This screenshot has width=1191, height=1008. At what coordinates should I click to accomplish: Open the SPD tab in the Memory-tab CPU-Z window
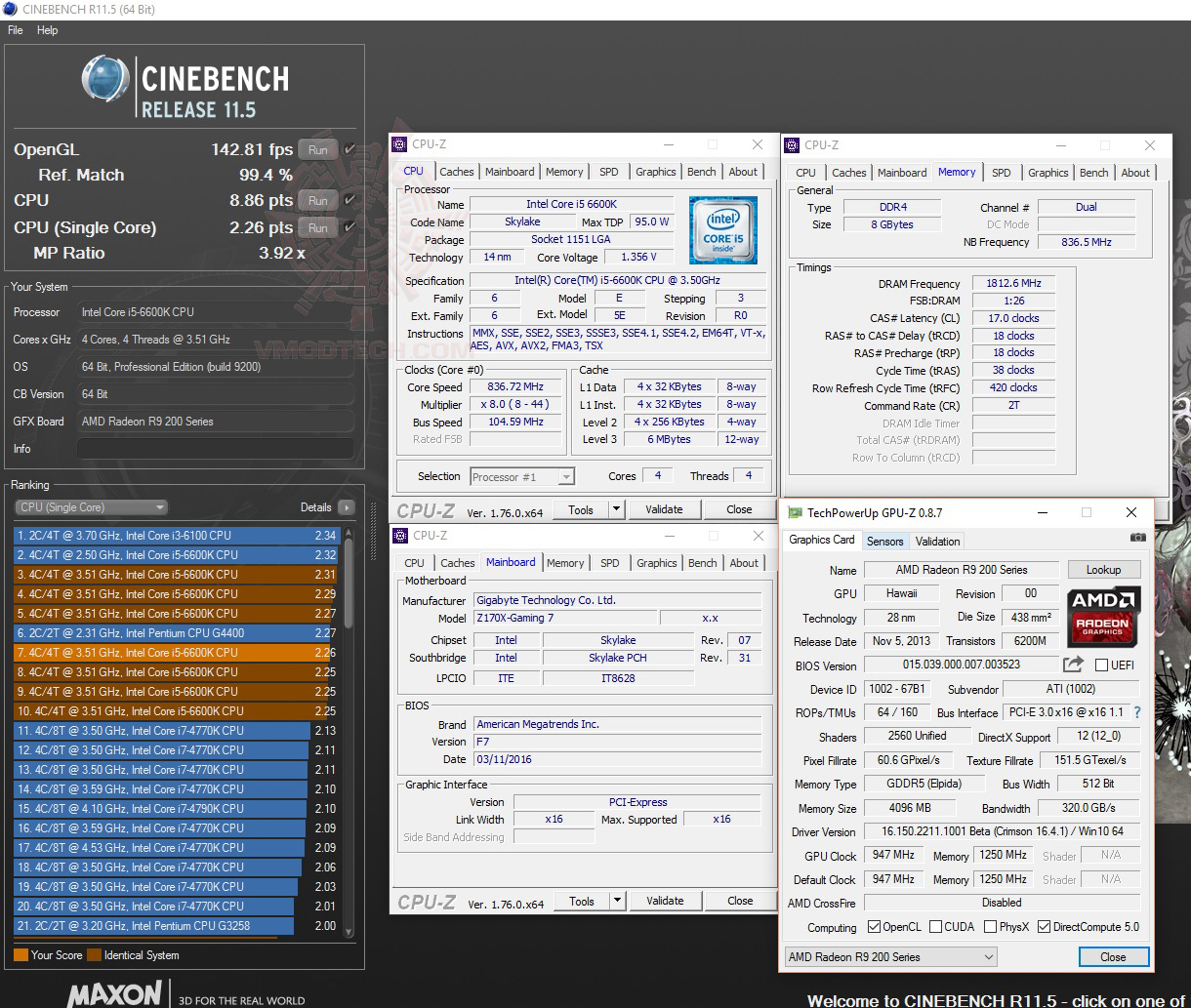pyautogui.click(x=1002, y=173)
